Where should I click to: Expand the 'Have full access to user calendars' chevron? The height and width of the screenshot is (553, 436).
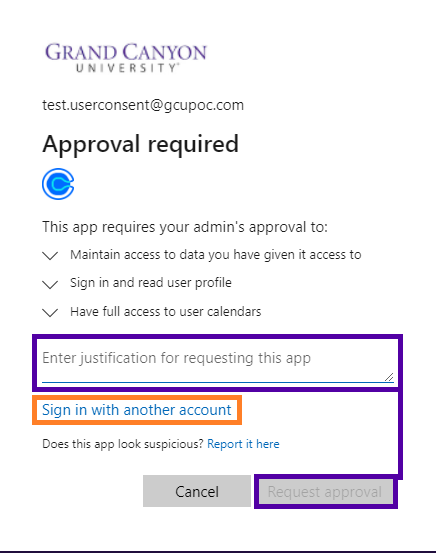click(x=50, y=312)
